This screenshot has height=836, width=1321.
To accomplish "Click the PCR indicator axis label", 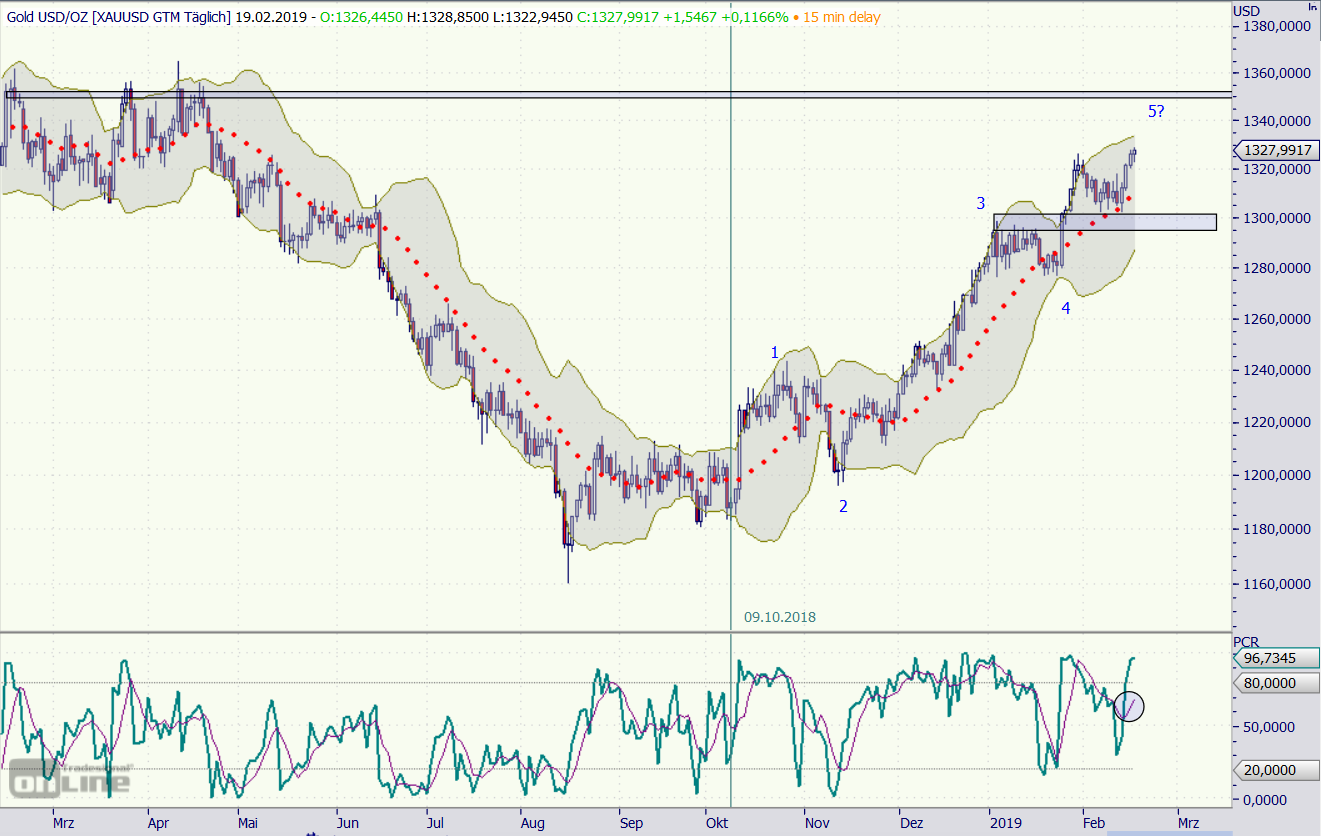I will 1245,642.
